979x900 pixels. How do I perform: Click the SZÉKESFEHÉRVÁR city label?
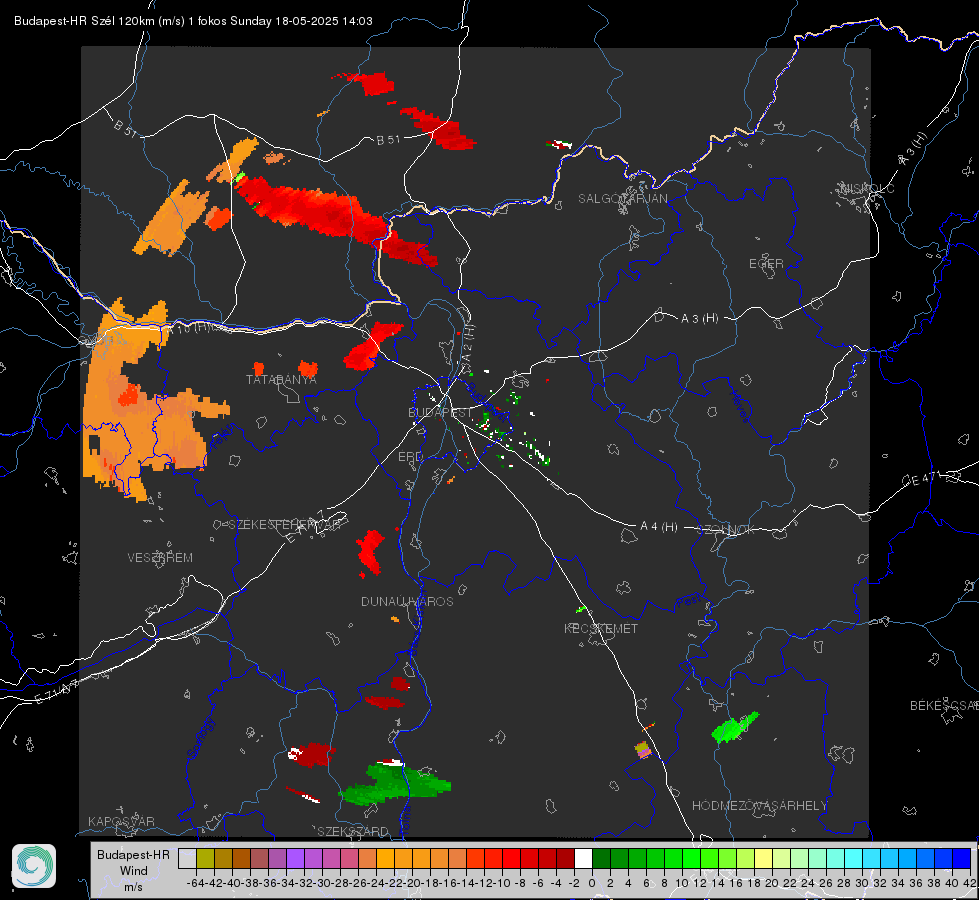point(284,525)
